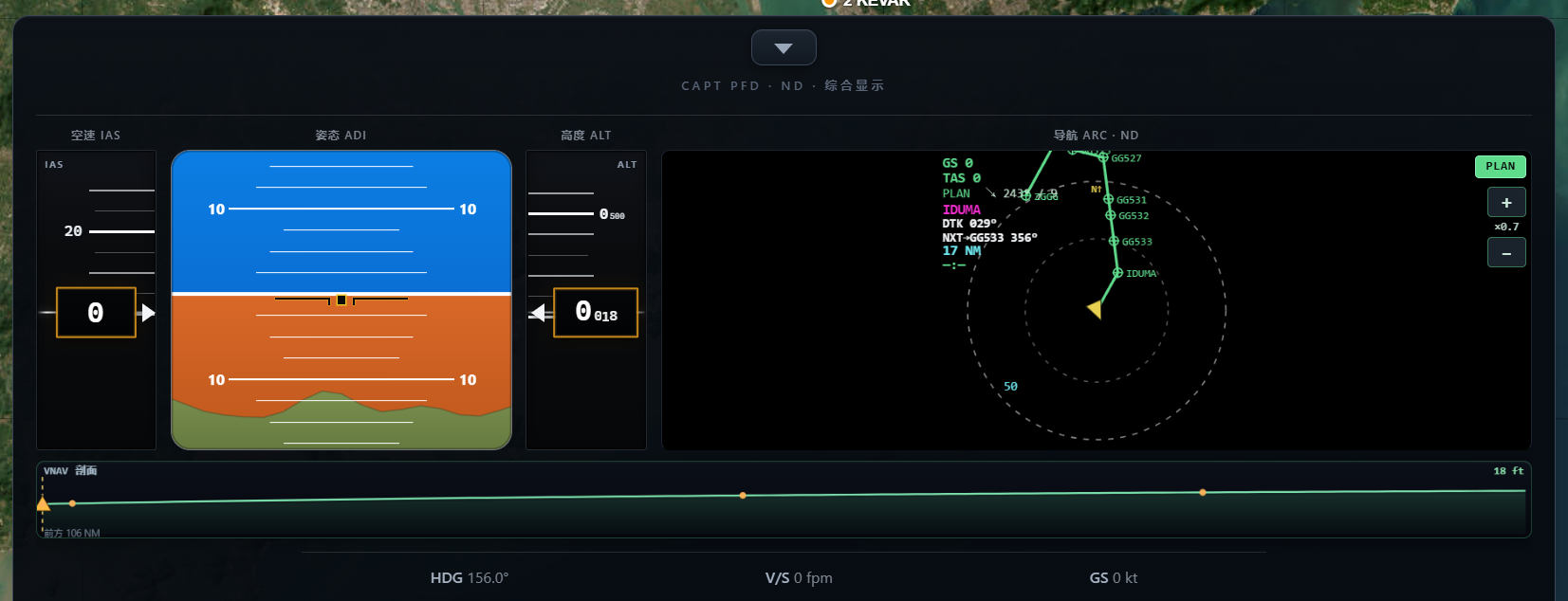Collapse the panel with the down-arrow button

tap(784, 47)
